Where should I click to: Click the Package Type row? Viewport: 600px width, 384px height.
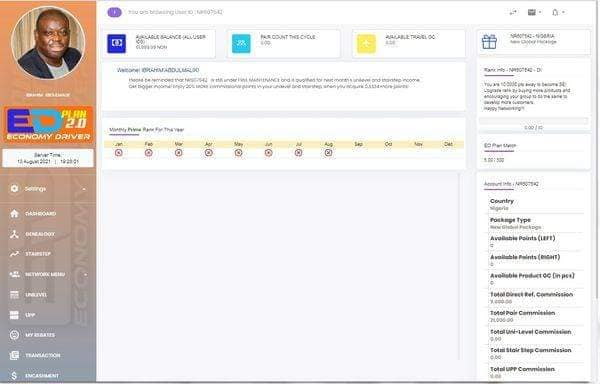[536, 223]
